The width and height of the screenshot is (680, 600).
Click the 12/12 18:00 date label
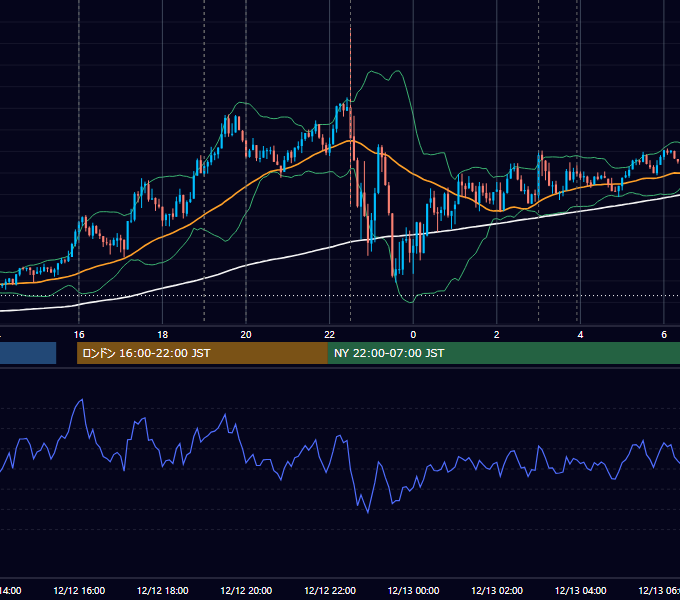(163, 590)
